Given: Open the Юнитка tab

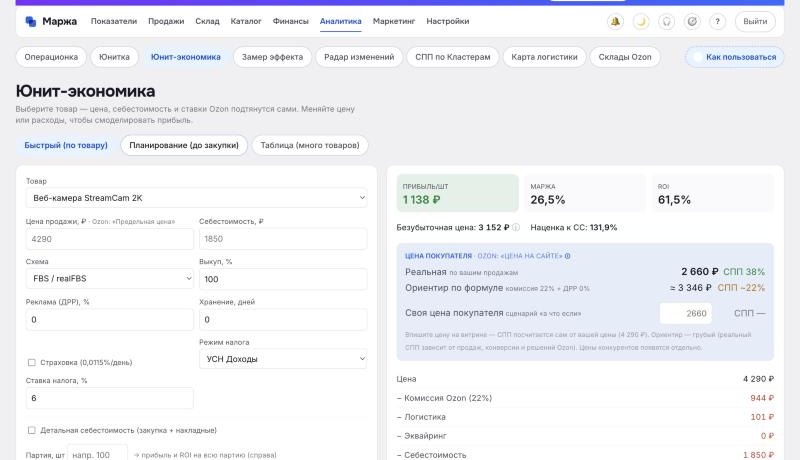Looking at the screenshot, I should 114,57.
